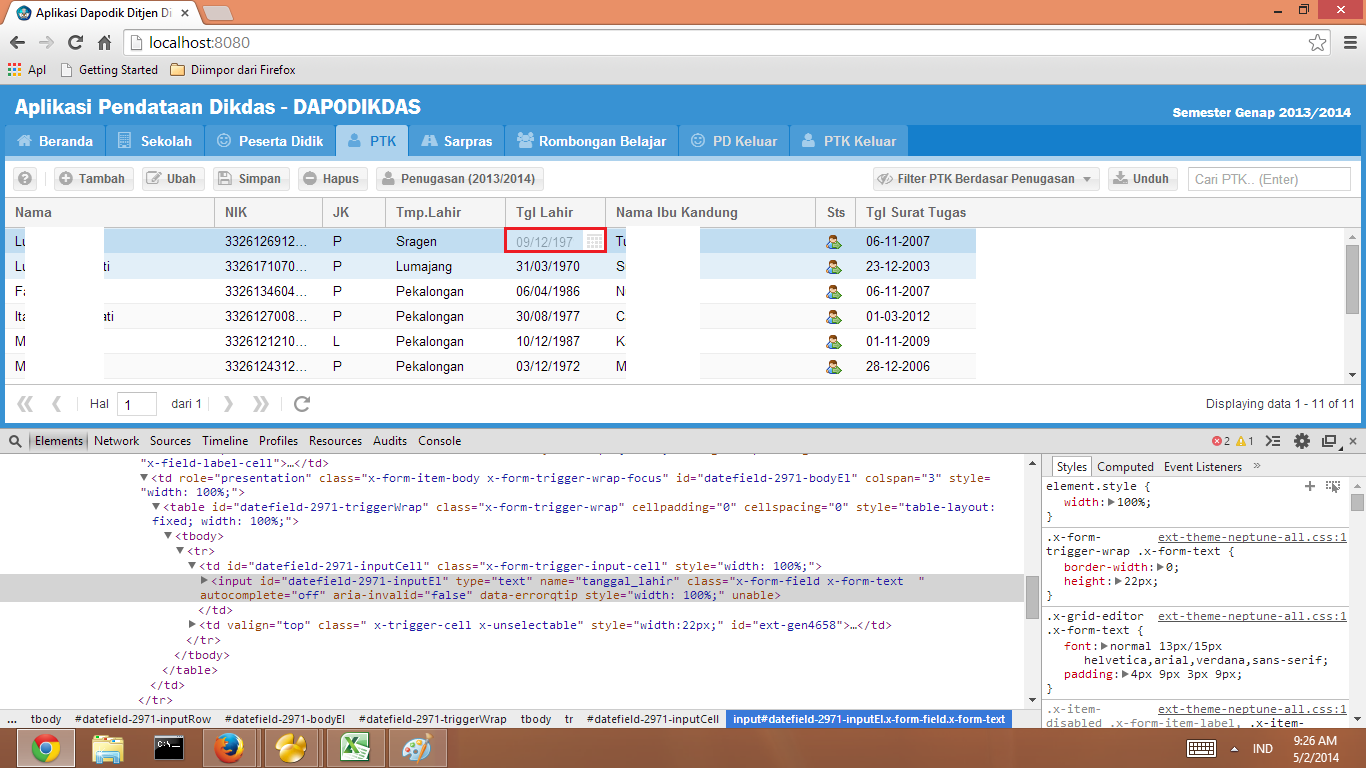Bookmark this page with the star icon
This screenshot has height=768, width=1366.
pyautogui.click(x=1318, y=43)
